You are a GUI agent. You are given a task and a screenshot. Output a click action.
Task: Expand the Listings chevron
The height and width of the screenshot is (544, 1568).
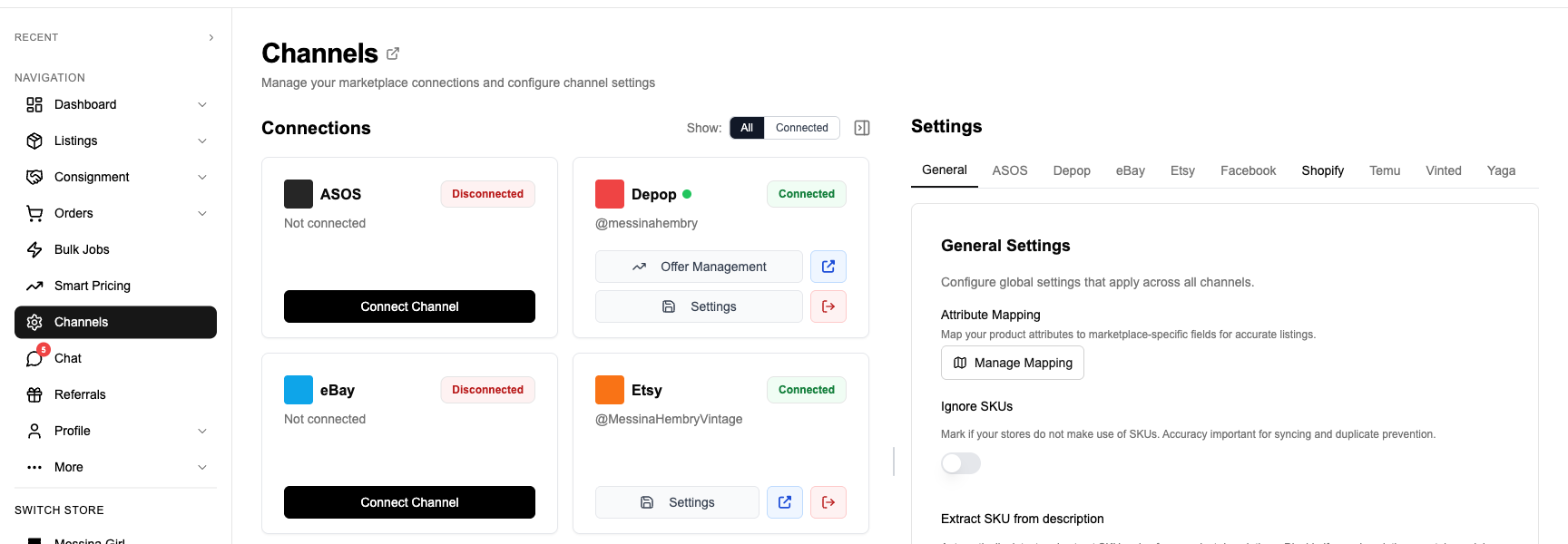coord(201,141)
